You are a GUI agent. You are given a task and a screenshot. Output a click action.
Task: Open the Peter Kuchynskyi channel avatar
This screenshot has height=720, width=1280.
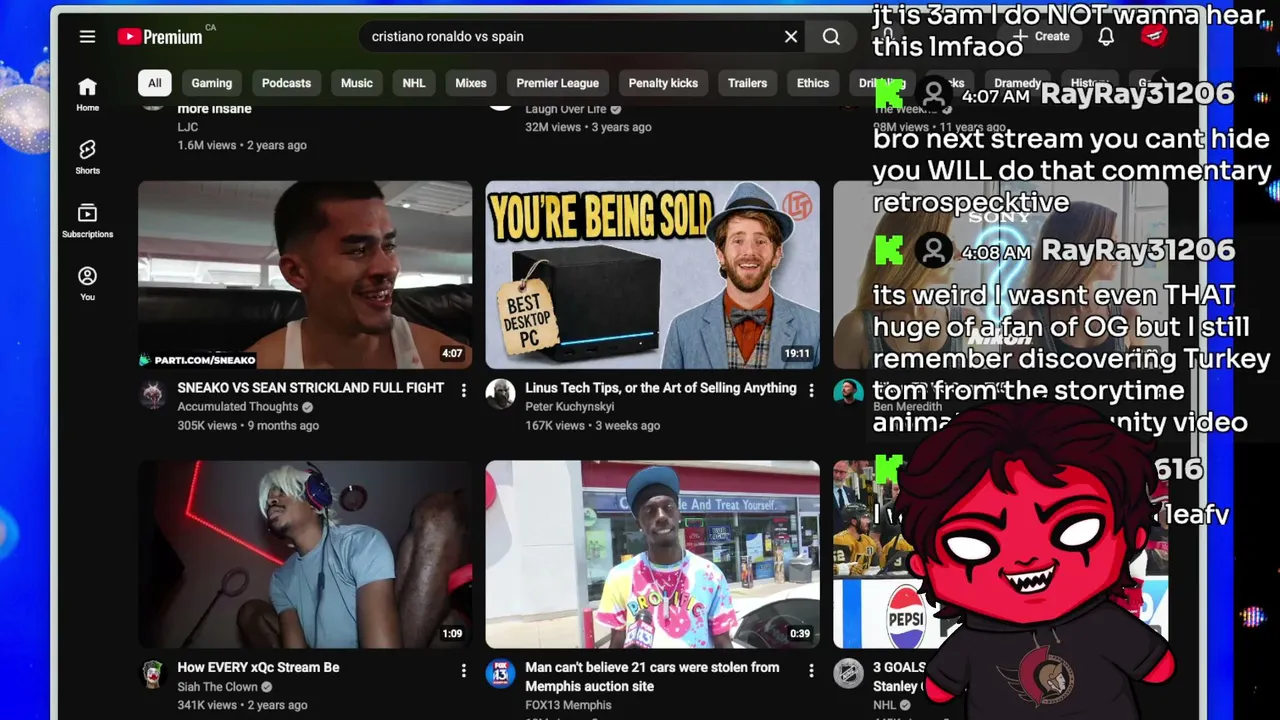[x=500, y=394]
